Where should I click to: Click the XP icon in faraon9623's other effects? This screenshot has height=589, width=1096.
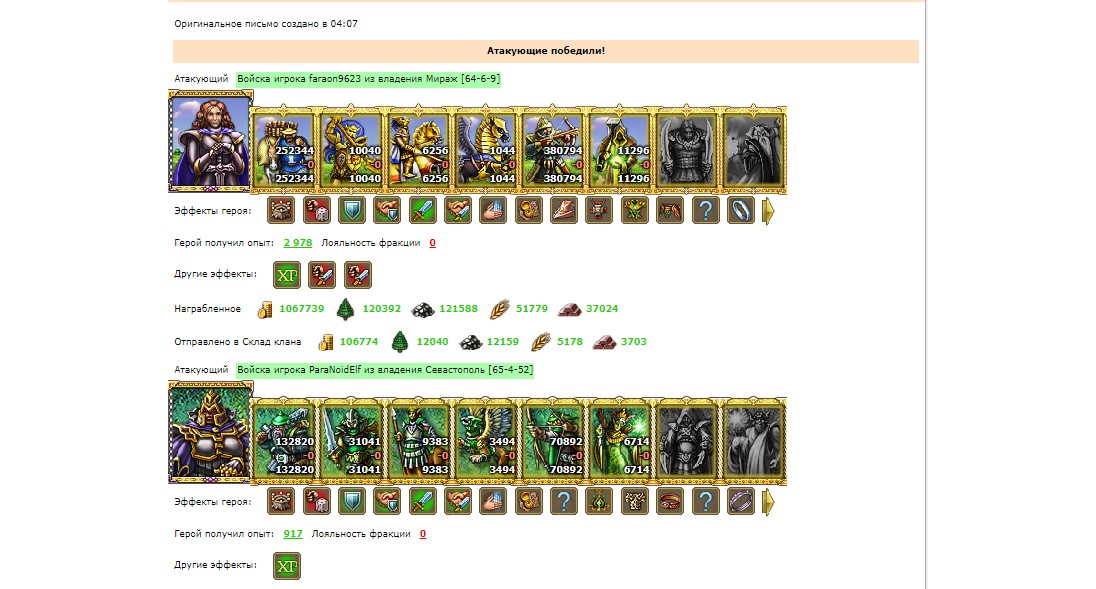(x=287, y=275)
